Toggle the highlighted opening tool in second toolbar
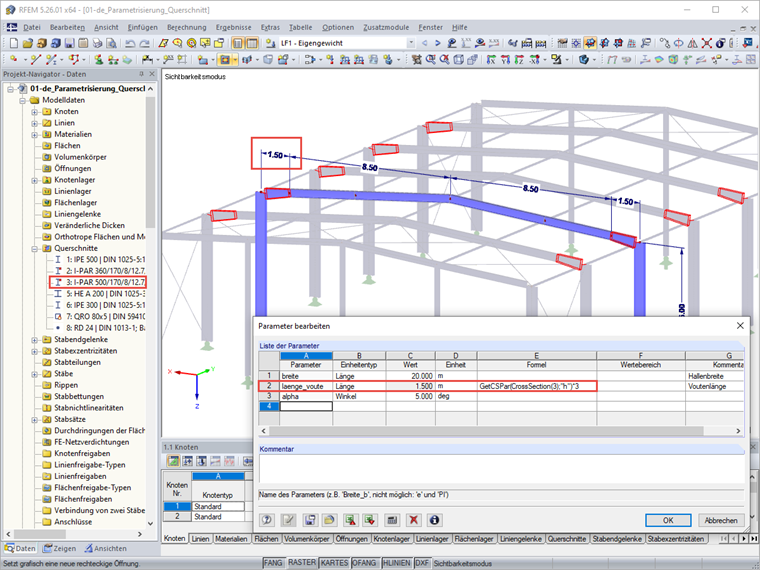Screen dimensions: 760x570 tap(224, 60)
